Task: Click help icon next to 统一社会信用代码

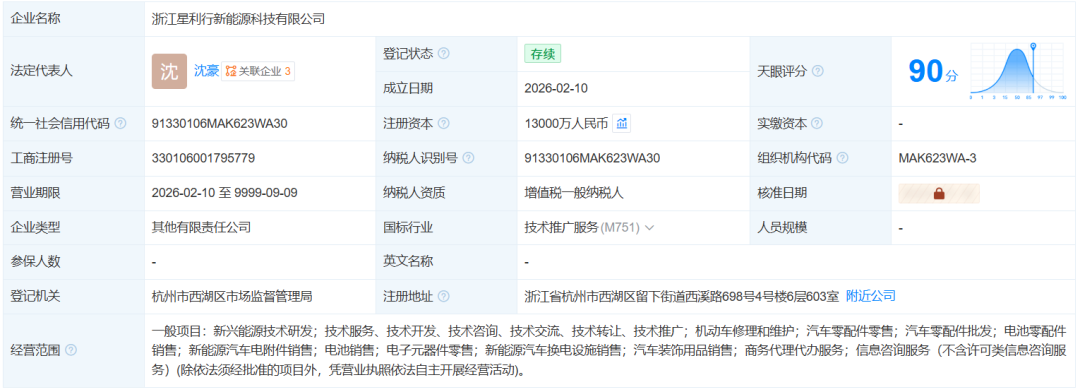Action: click(x=121, y=124)
